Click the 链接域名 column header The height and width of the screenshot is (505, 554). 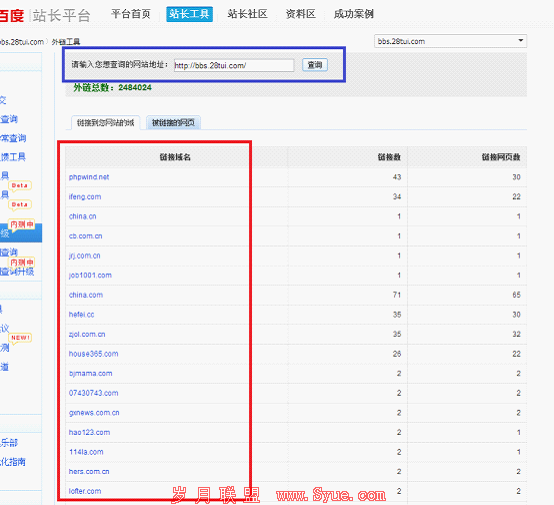(175, 157)
